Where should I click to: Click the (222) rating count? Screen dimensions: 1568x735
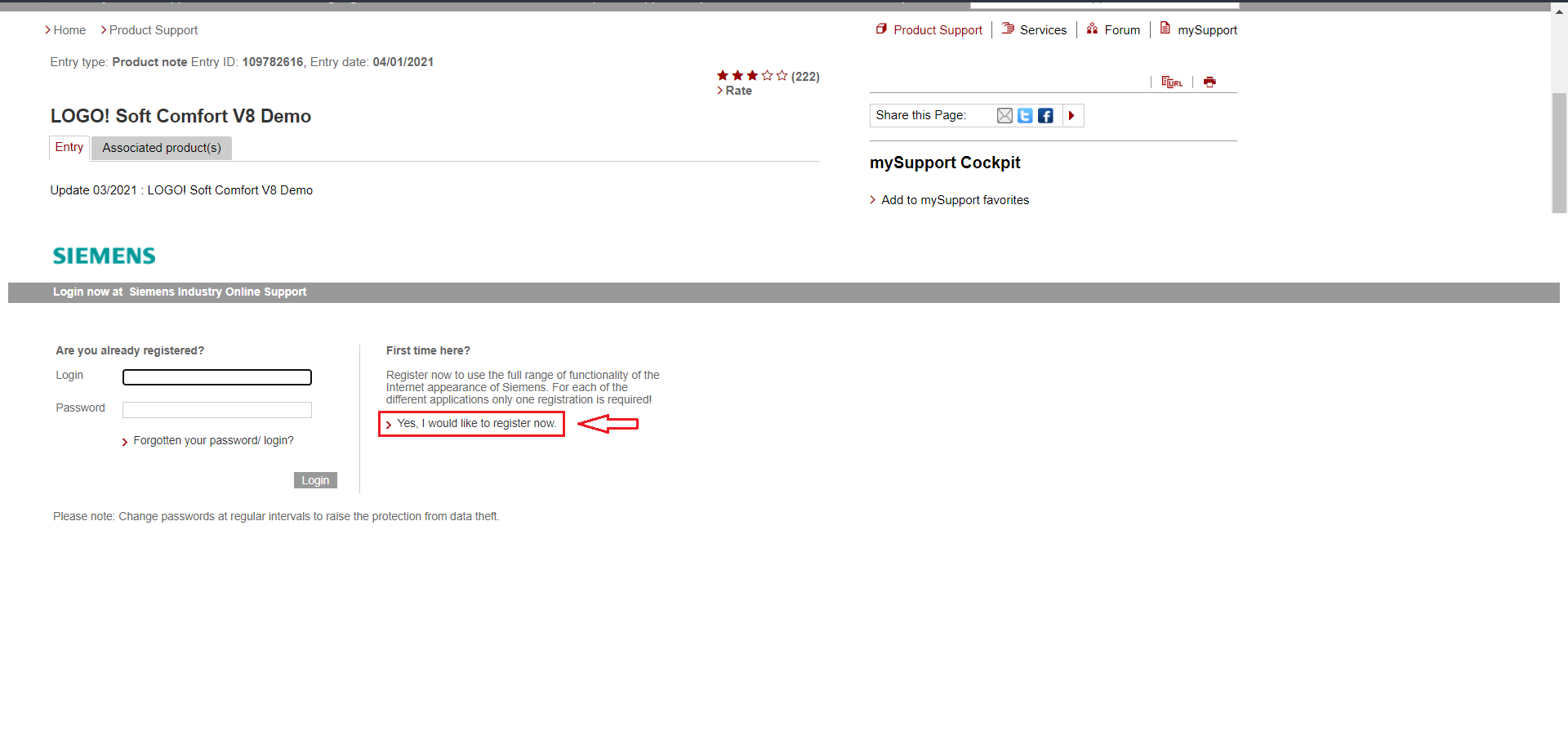point(805,77)
